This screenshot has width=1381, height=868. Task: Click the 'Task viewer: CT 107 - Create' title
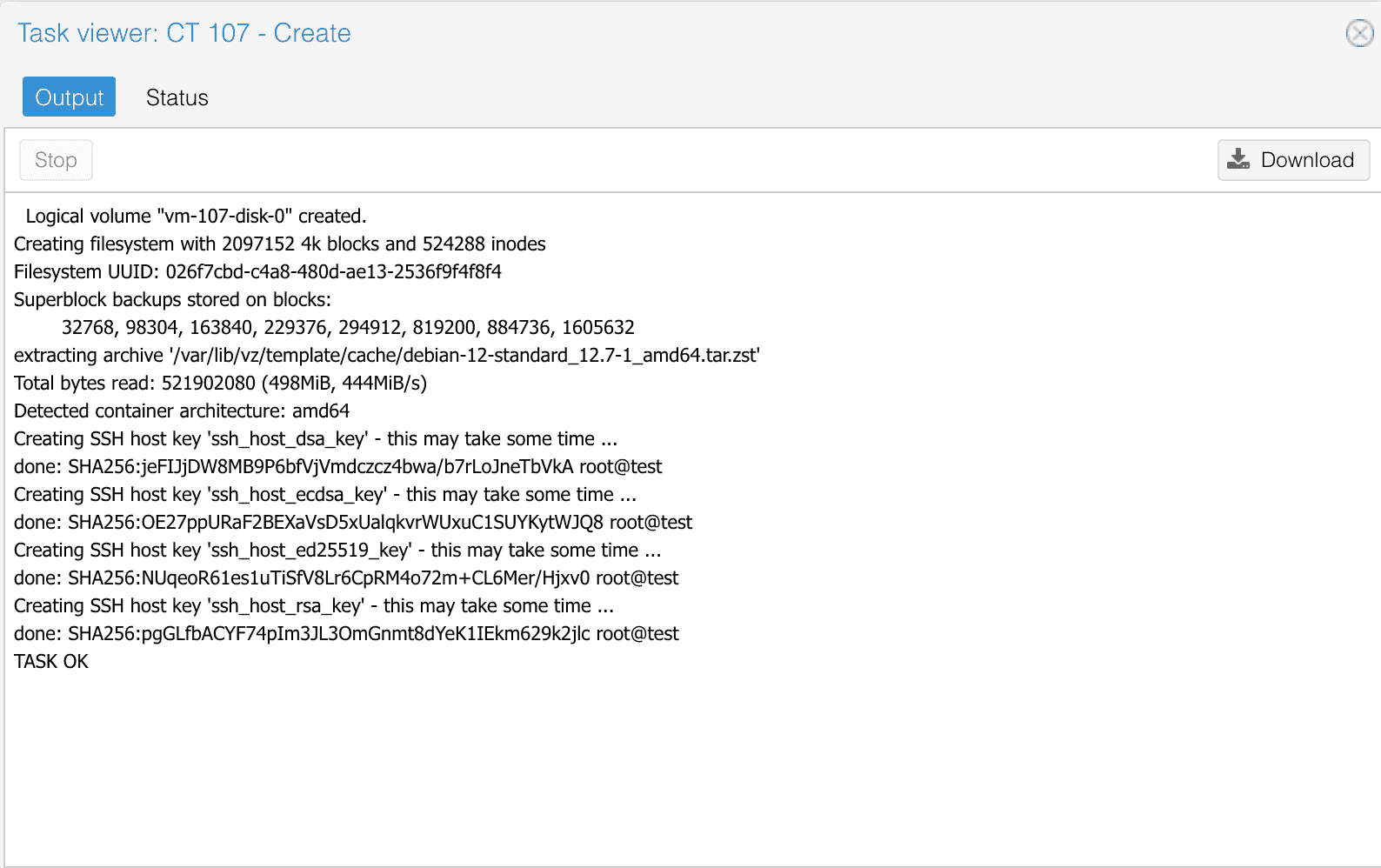click(184, 33)
